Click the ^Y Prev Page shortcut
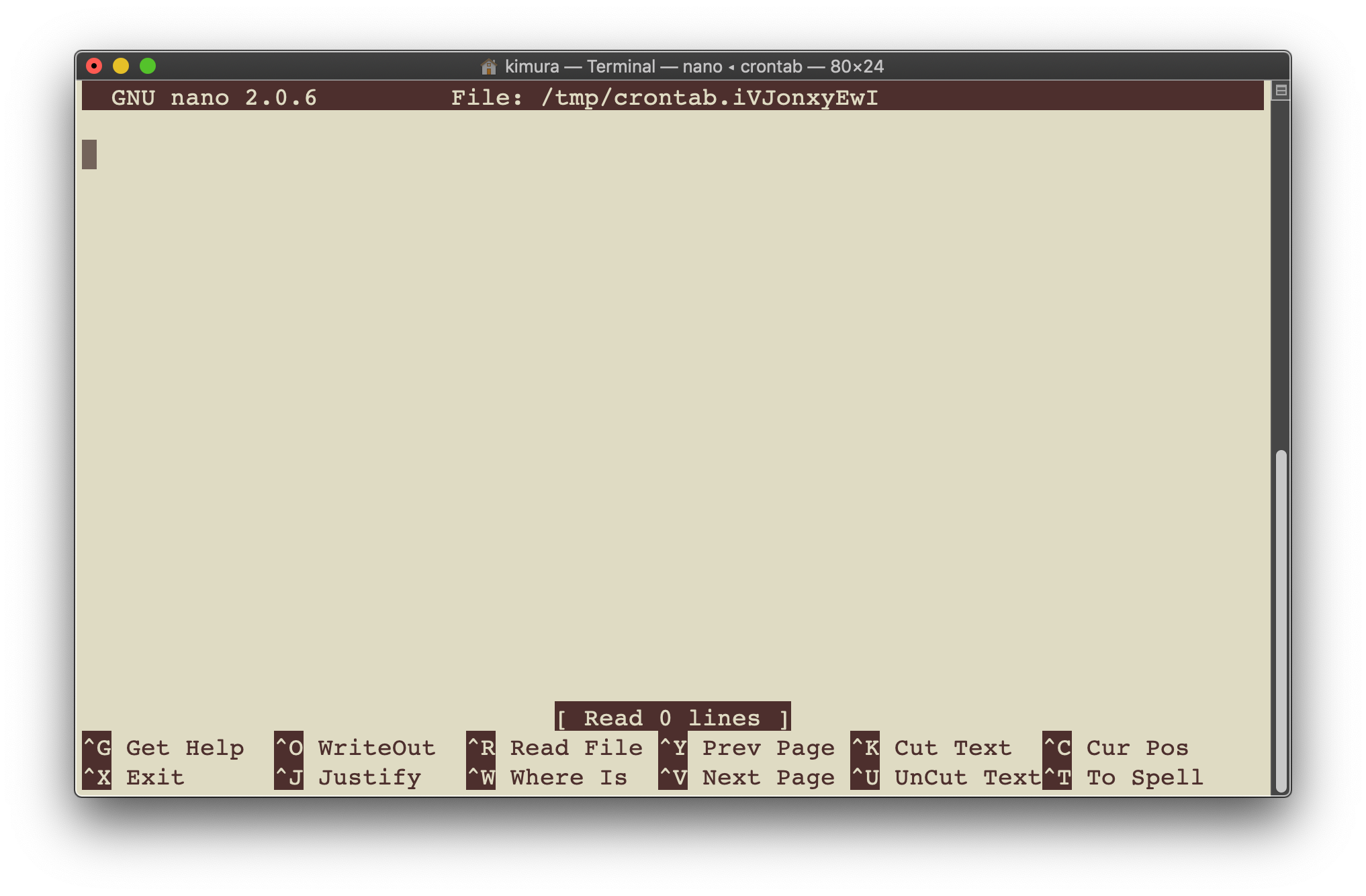This screenshot has height=896, width=1366. tap(747, 748)
